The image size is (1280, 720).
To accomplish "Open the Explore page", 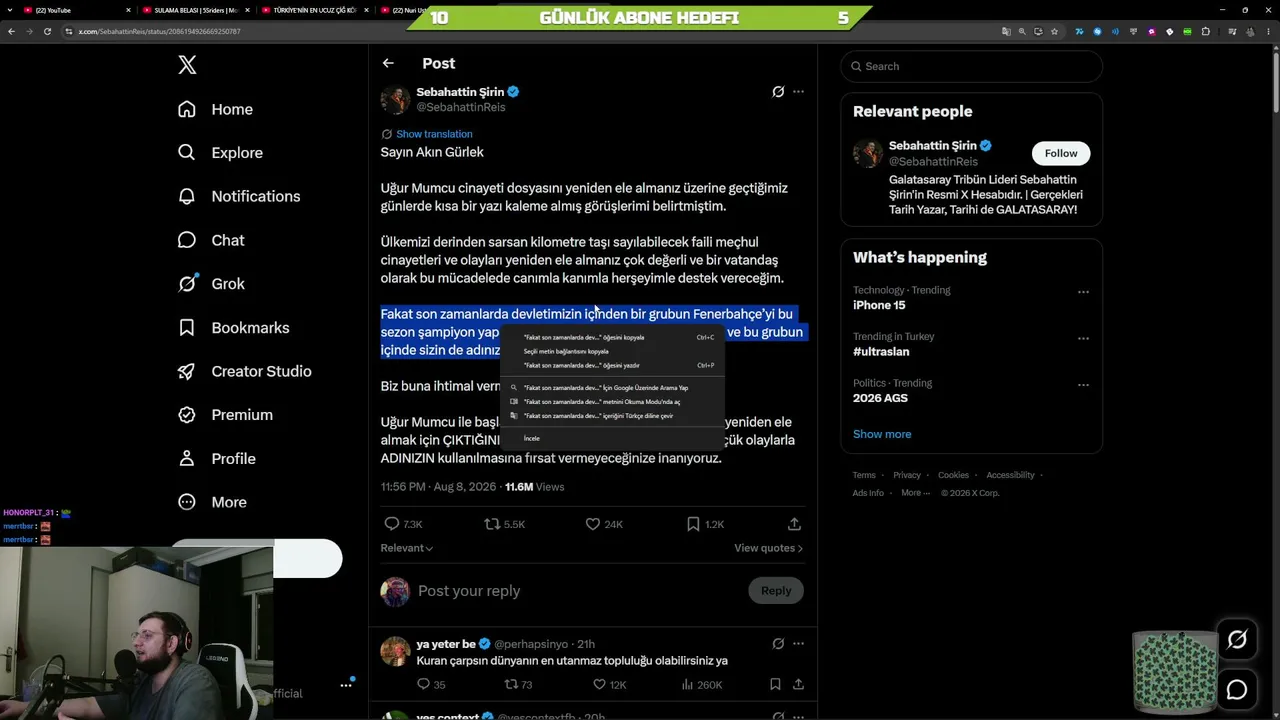I will tap(220, 153).
